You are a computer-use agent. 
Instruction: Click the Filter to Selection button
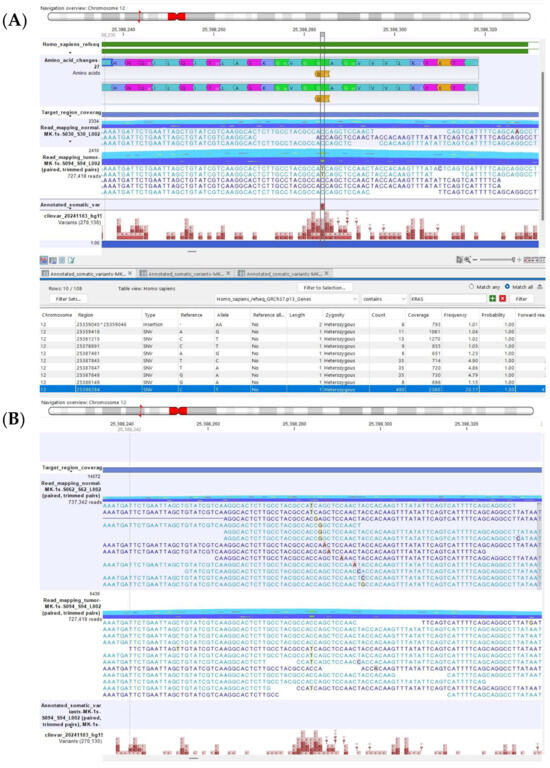point(324,288)
